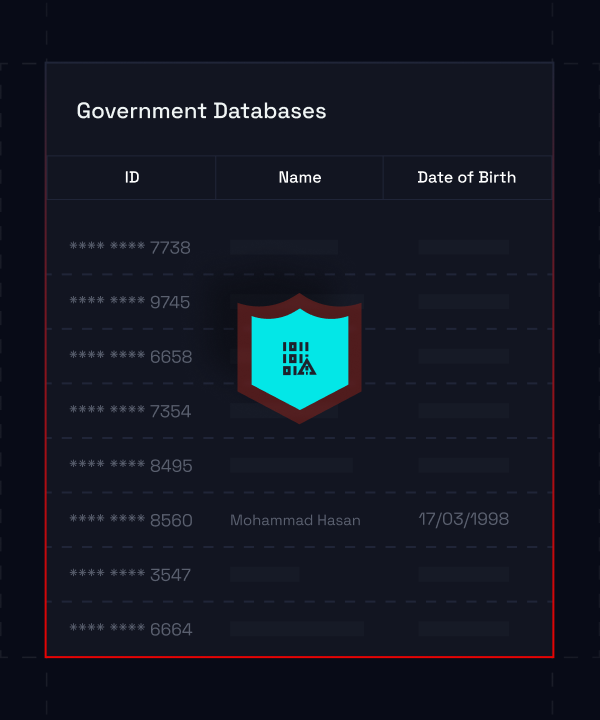Image resolution: width=600 pixels, height=720 pixels.
Task: Click the redacted birth date in row 3547
Action: 464,574
